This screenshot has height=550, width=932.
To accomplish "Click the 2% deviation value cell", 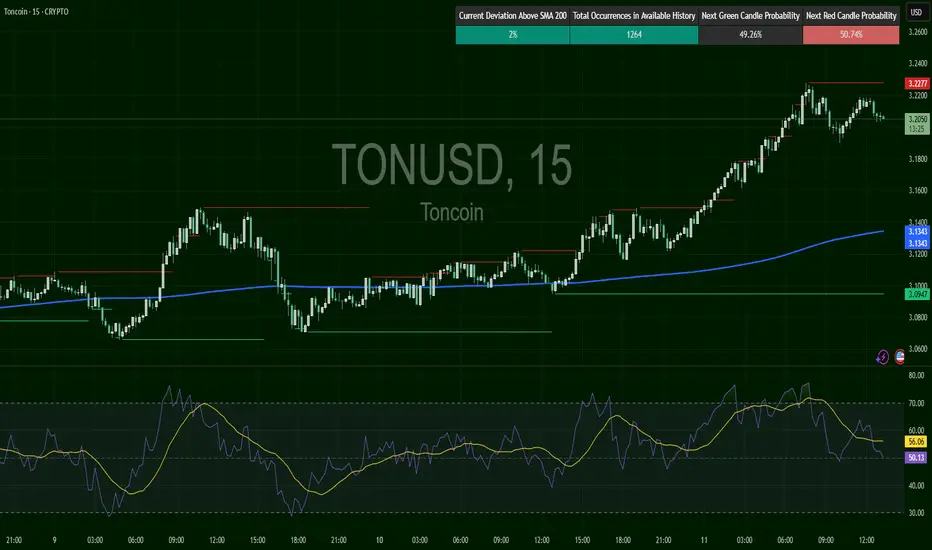I will [512, 34].
